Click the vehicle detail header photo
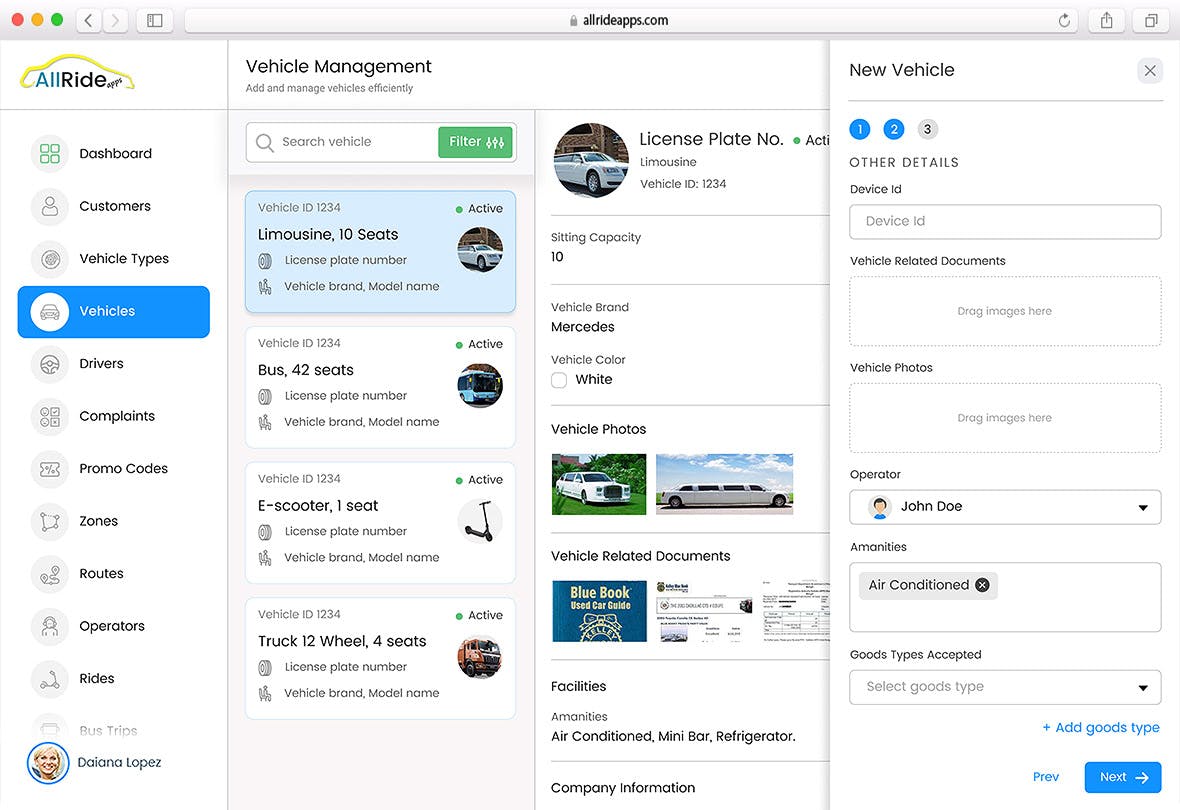Viewport: 1180px width, 810px height. [591, 160]
